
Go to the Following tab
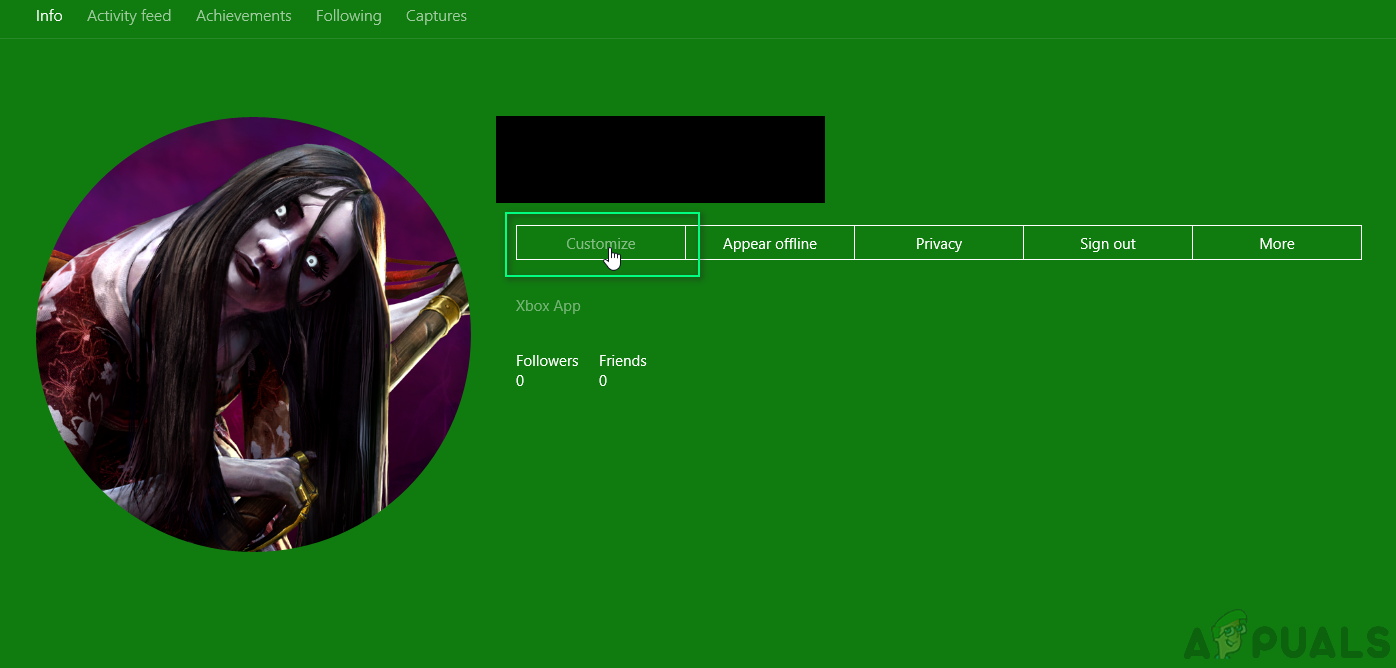point(348,16)
